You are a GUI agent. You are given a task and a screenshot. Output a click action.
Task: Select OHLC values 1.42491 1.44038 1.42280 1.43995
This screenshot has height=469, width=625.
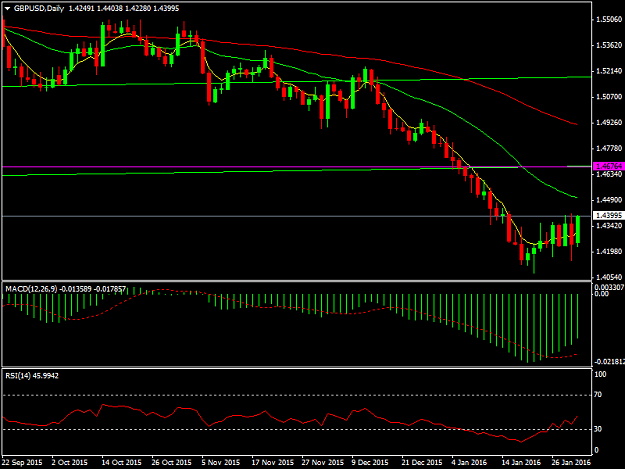124,8
